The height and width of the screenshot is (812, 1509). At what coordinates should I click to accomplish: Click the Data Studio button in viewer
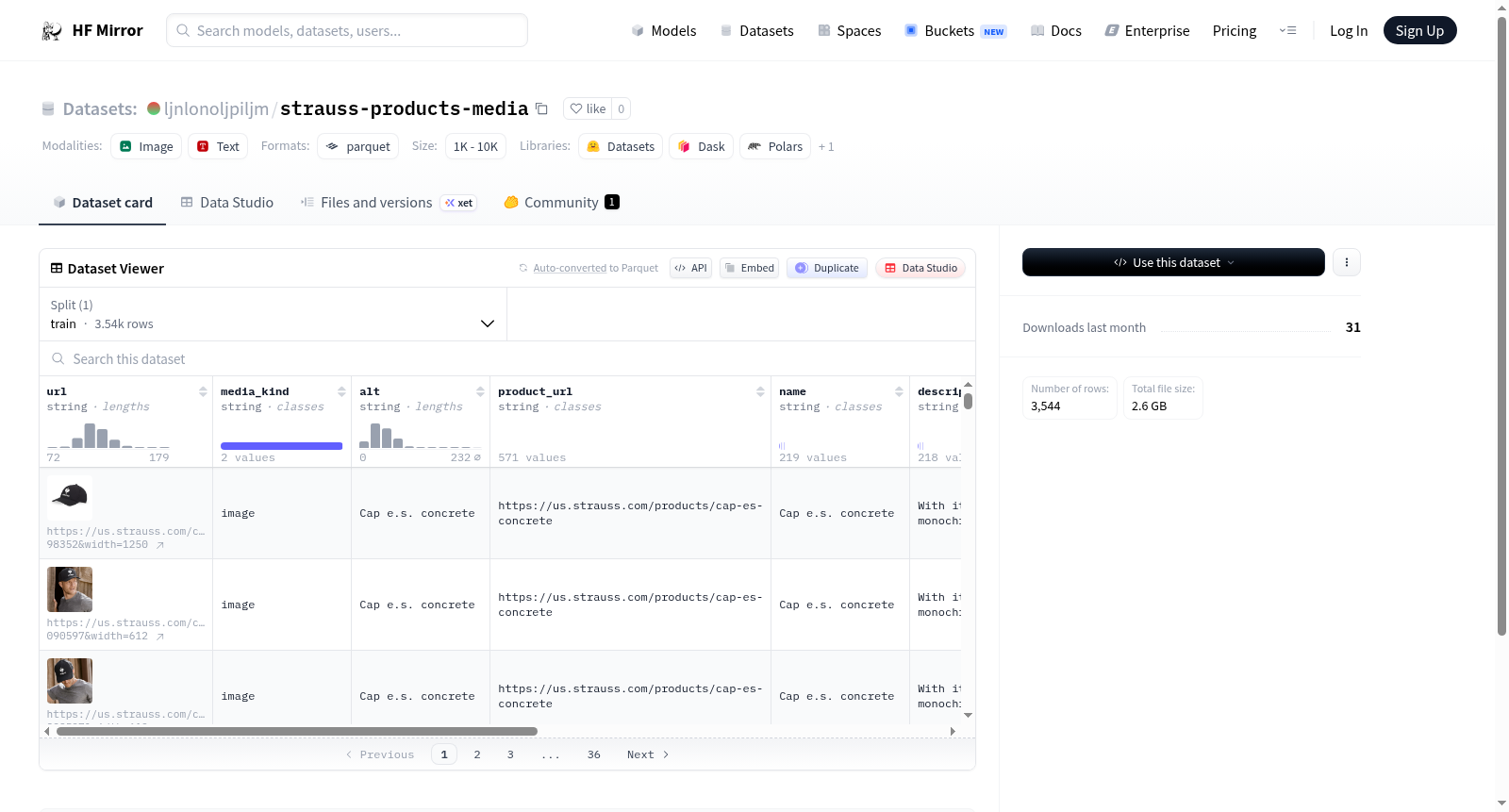click(920, 268)
